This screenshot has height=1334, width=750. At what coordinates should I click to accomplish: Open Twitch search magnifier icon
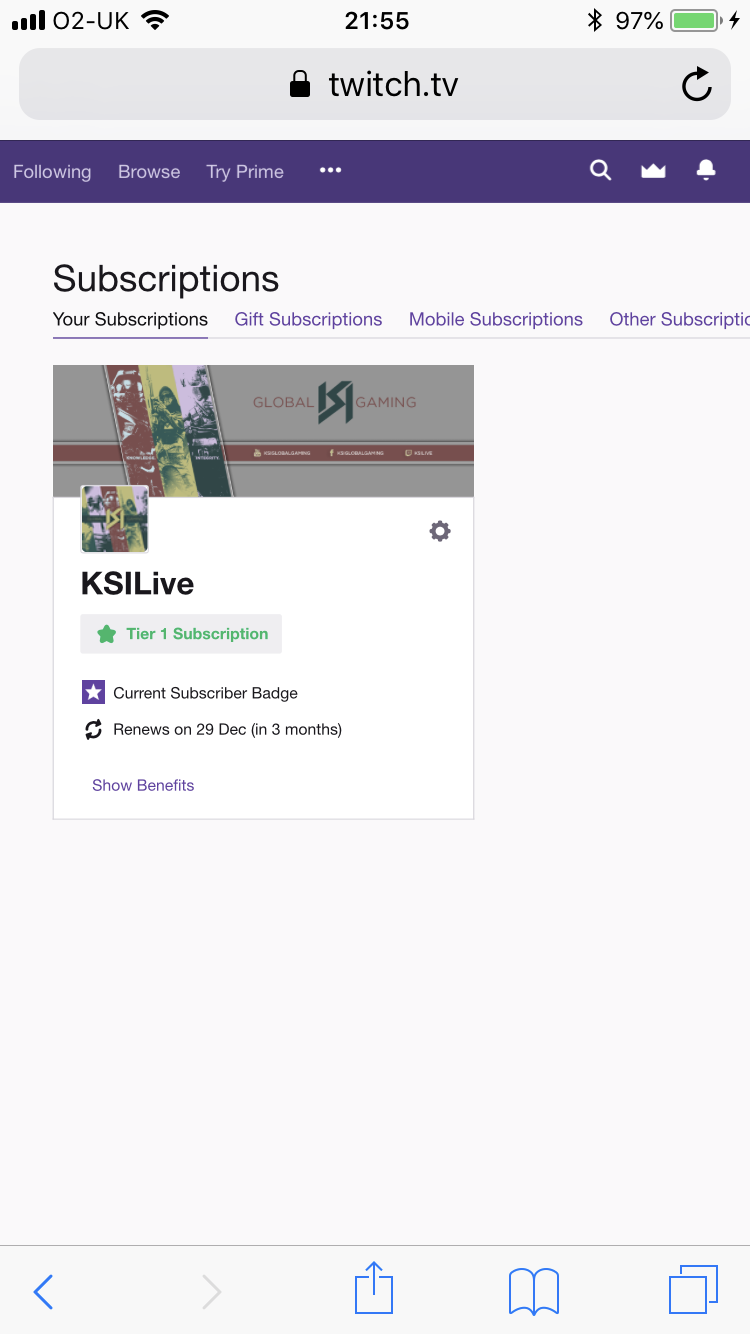(x=600, y=171)
